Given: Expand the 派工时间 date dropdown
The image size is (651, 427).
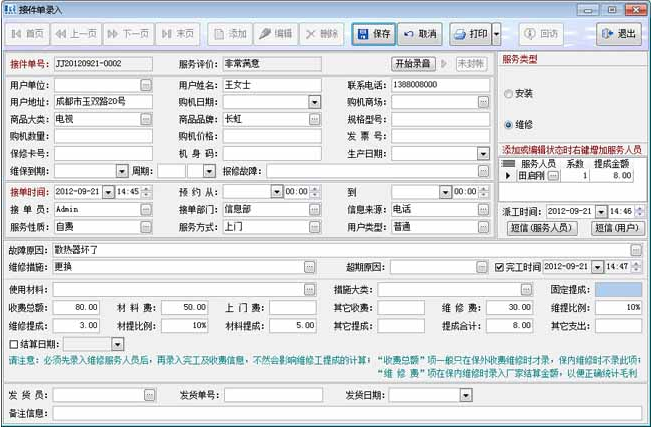Looking at the screenshot, I should pyautogui.click(x=601, y=212).
